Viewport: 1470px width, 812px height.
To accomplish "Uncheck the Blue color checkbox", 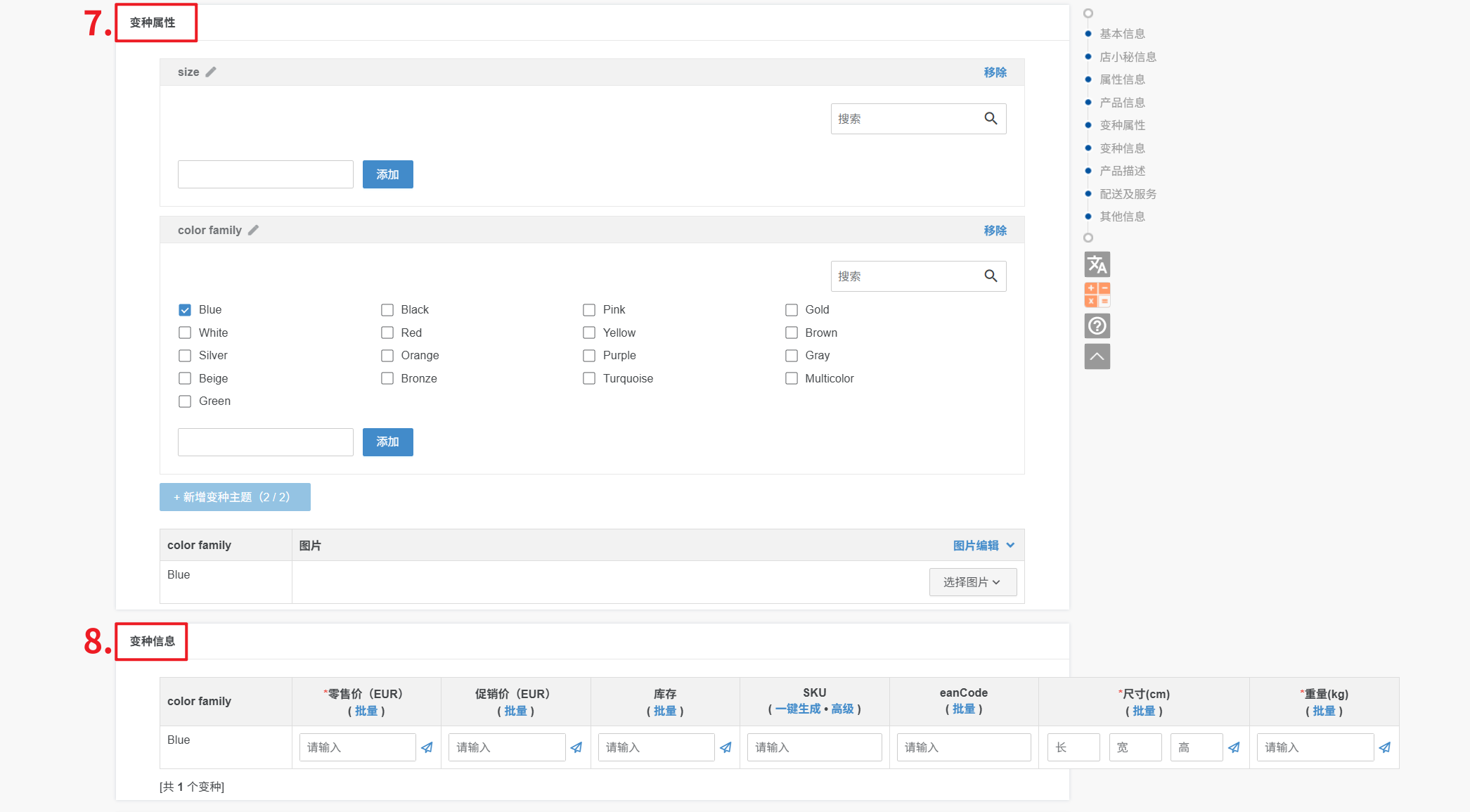I will [x=185, y=310].
